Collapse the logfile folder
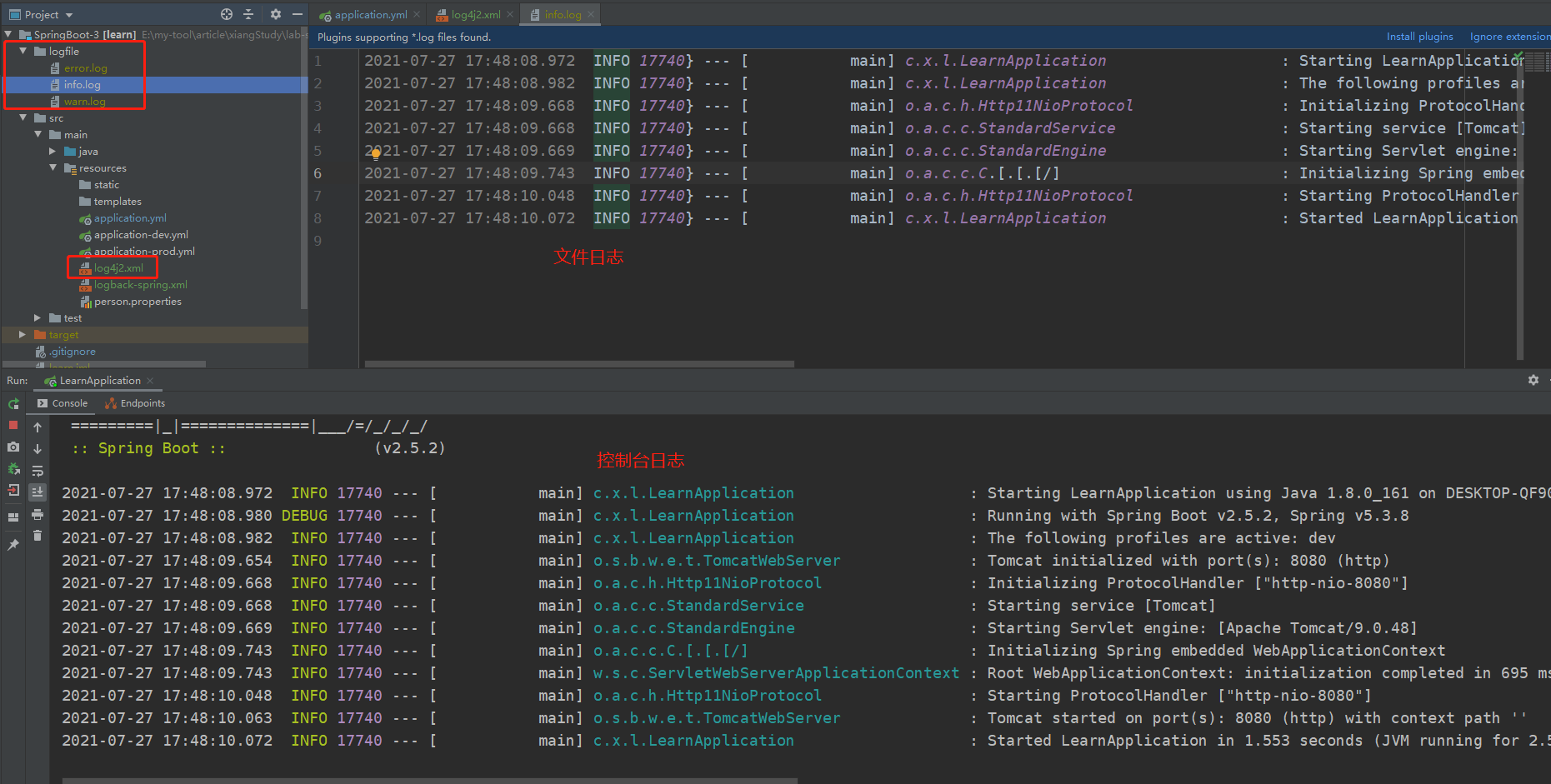The width and height of the screenshot is (1551, 784). [23, 51]
